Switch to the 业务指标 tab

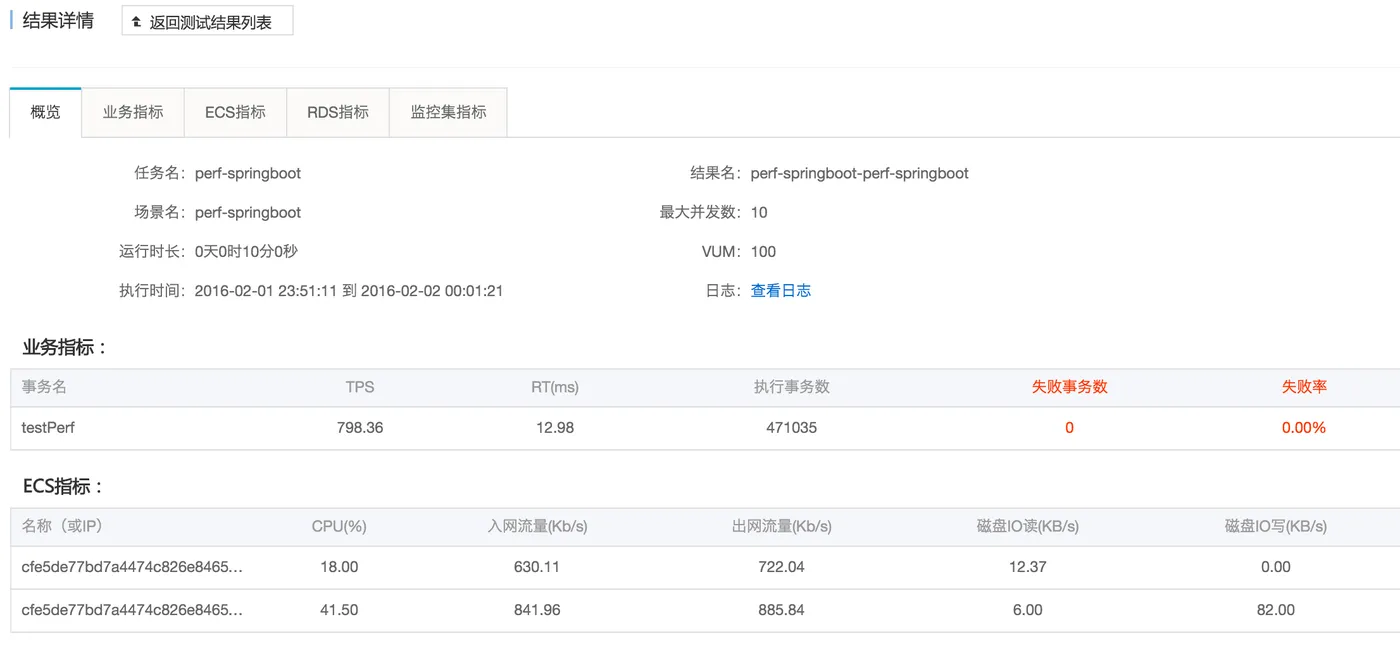133,112
